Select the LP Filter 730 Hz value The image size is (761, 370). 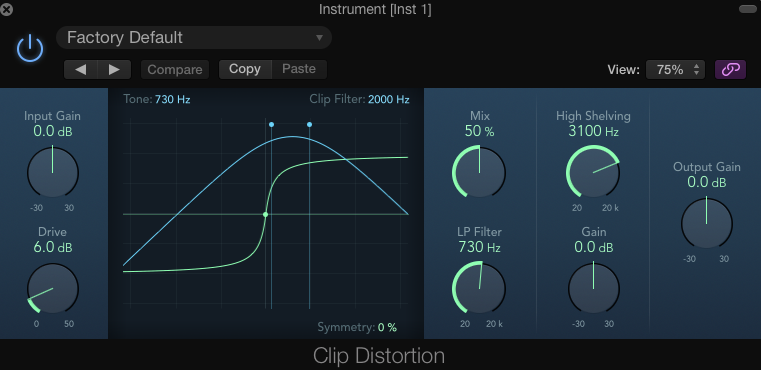[x=480, y=247]
